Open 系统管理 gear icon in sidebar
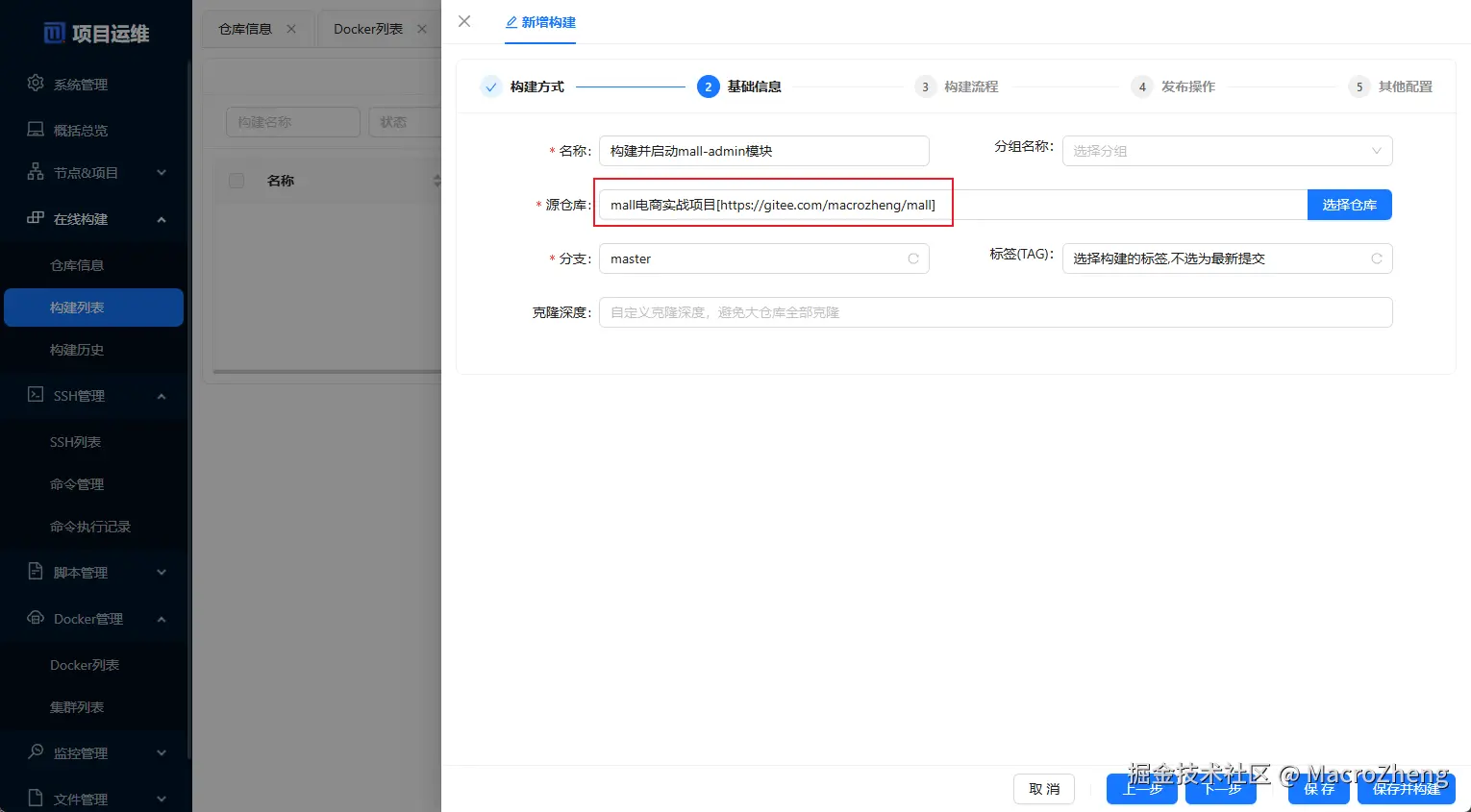1471x812 pixels. pyautogui.click(x=36, y=84)
